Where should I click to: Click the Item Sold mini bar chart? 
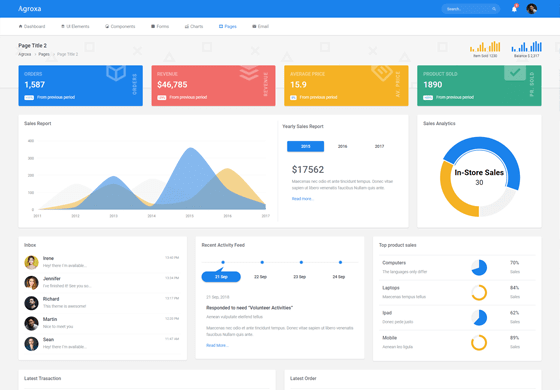[485, 47]
